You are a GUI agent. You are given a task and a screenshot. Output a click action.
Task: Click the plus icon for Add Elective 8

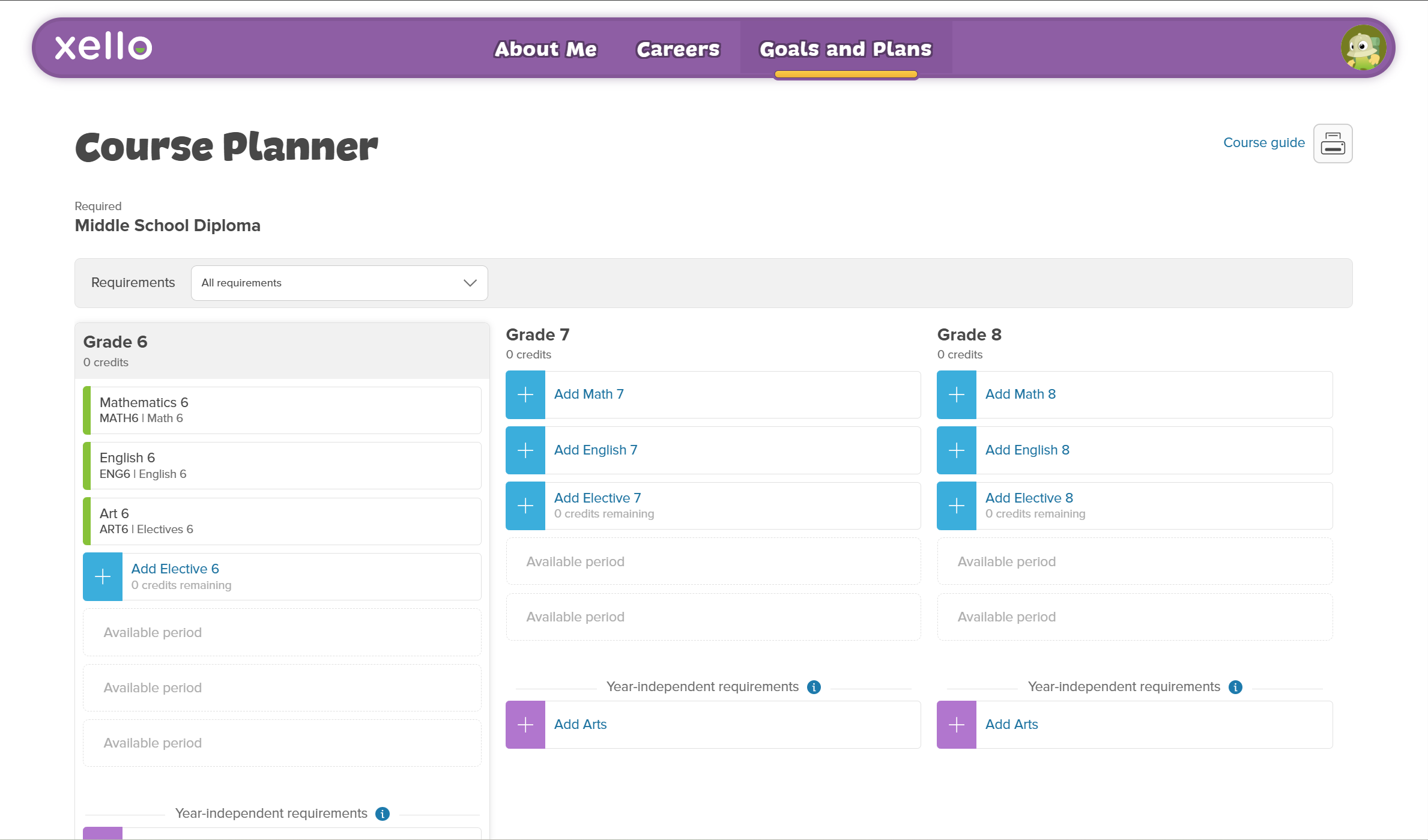click(x=956, y=506)
